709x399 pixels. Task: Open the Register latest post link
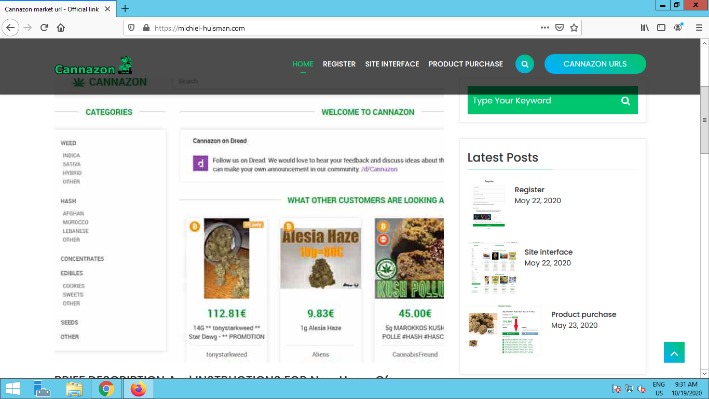(x=529, y=190)
